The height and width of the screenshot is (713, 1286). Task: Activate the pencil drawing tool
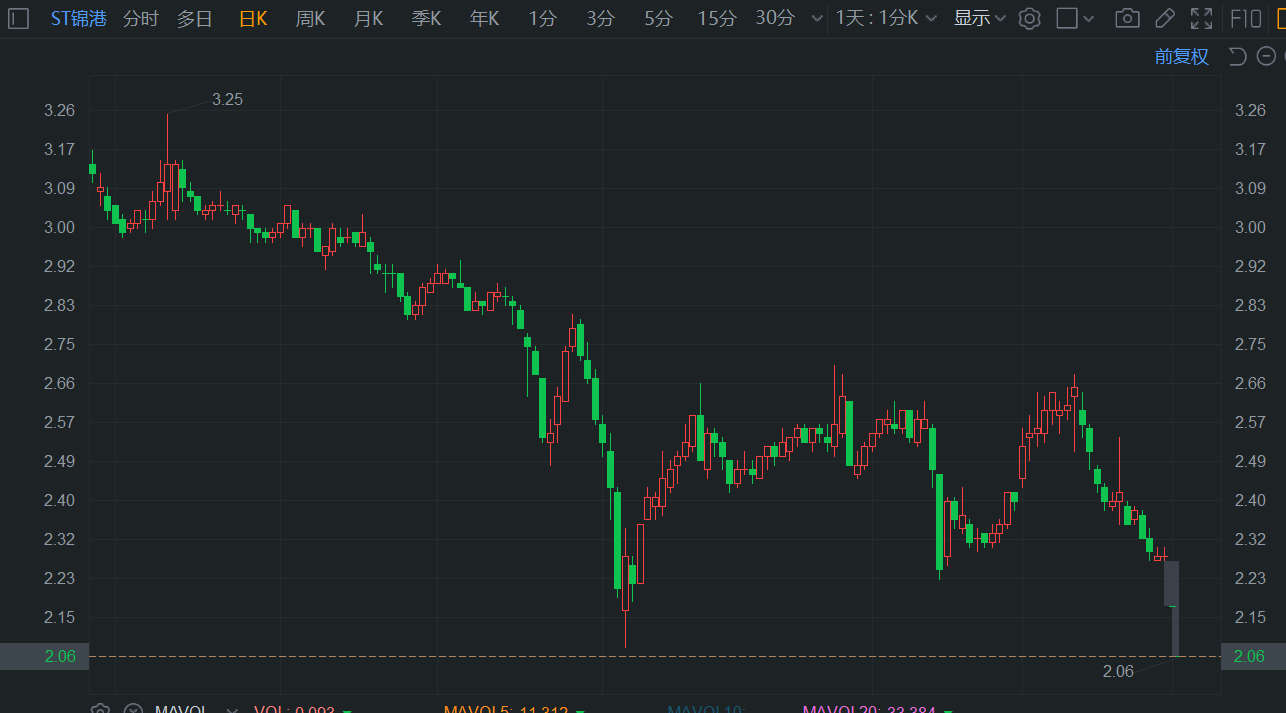point(1165,18)
